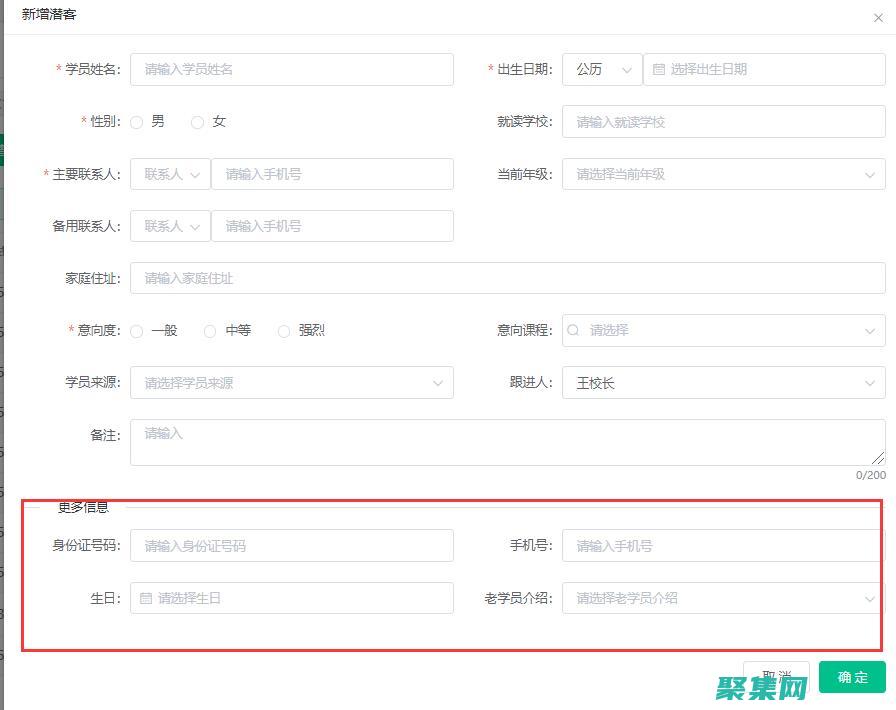Expand the 联系人 dropdown for 主要联系人
The height and width of the screenshot is (710, 896).
coord(168,173)
